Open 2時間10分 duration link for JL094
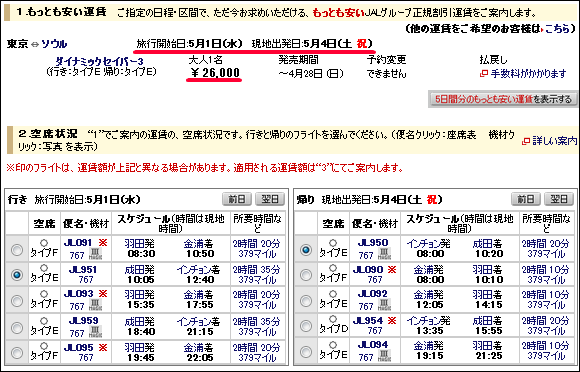580x372 pixels. pos(546,346)
